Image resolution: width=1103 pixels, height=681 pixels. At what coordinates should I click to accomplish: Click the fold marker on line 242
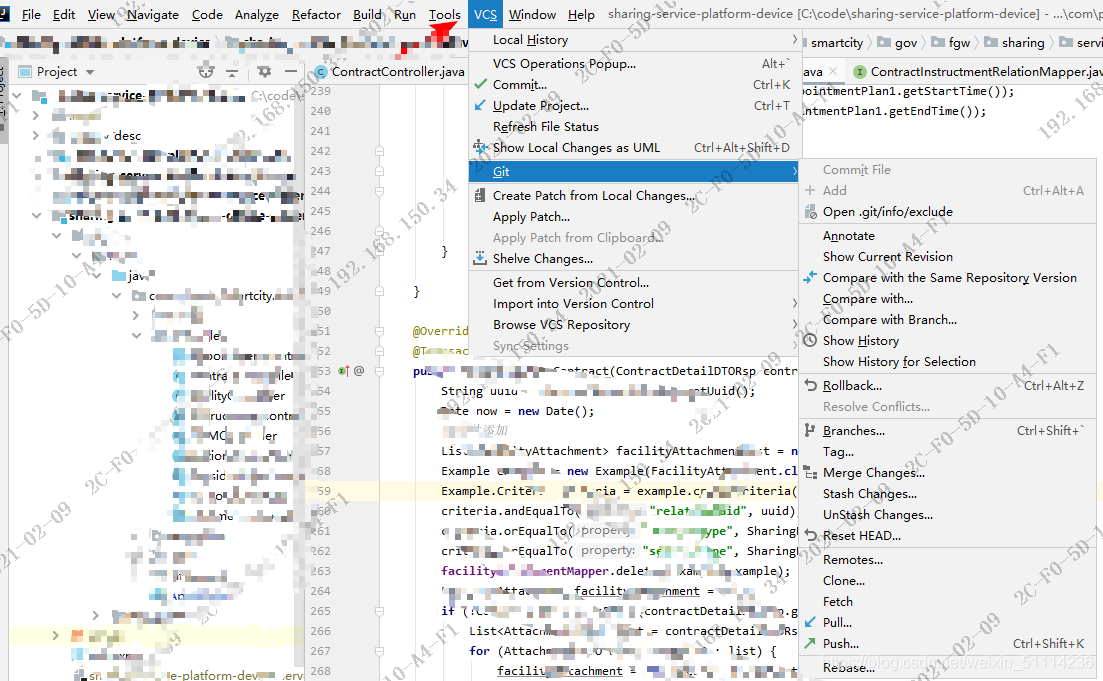coord(379,151)
